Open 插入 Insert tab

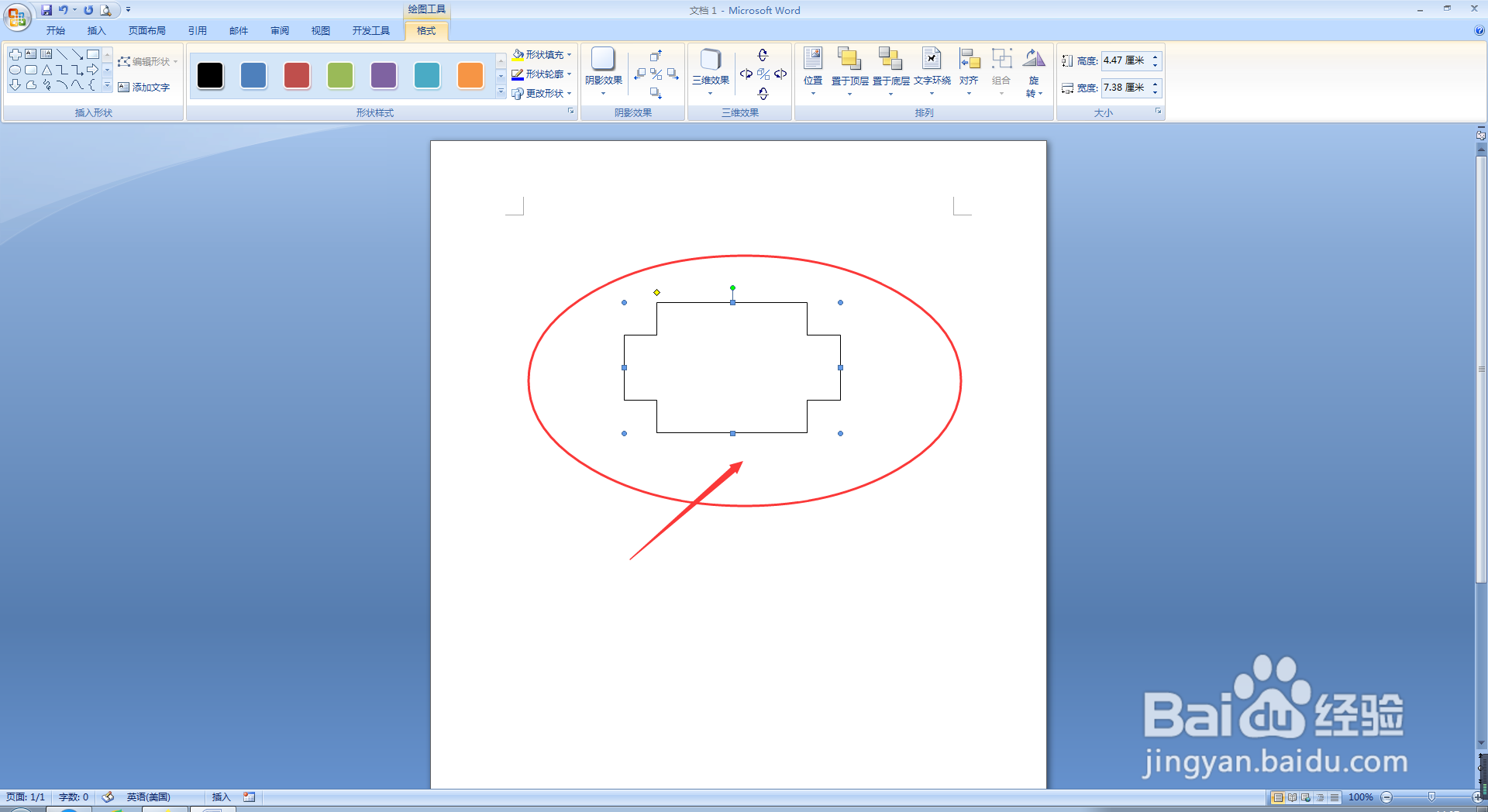click(96, 31)
